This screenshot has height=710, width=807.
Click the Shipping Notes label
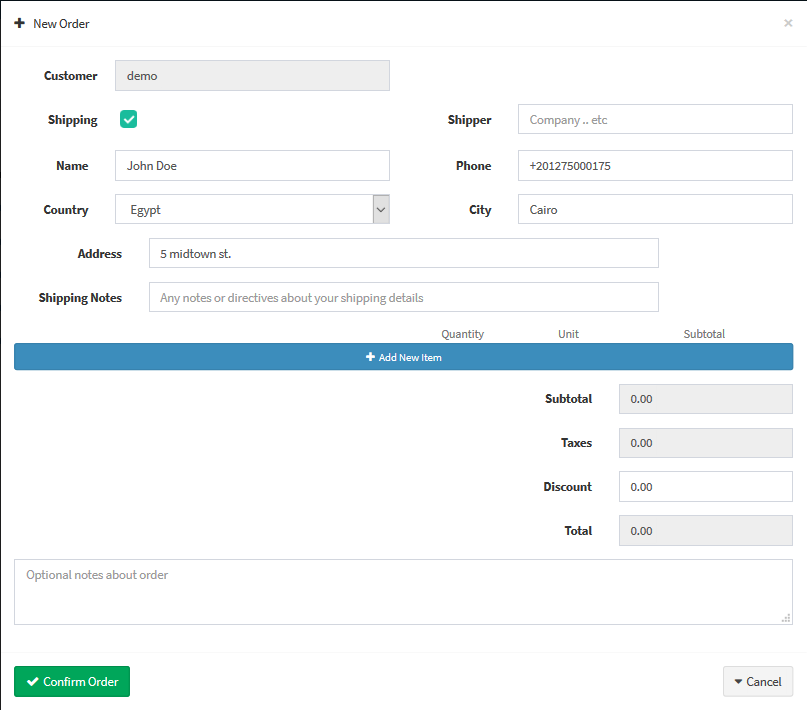click(x=80, y=298)
